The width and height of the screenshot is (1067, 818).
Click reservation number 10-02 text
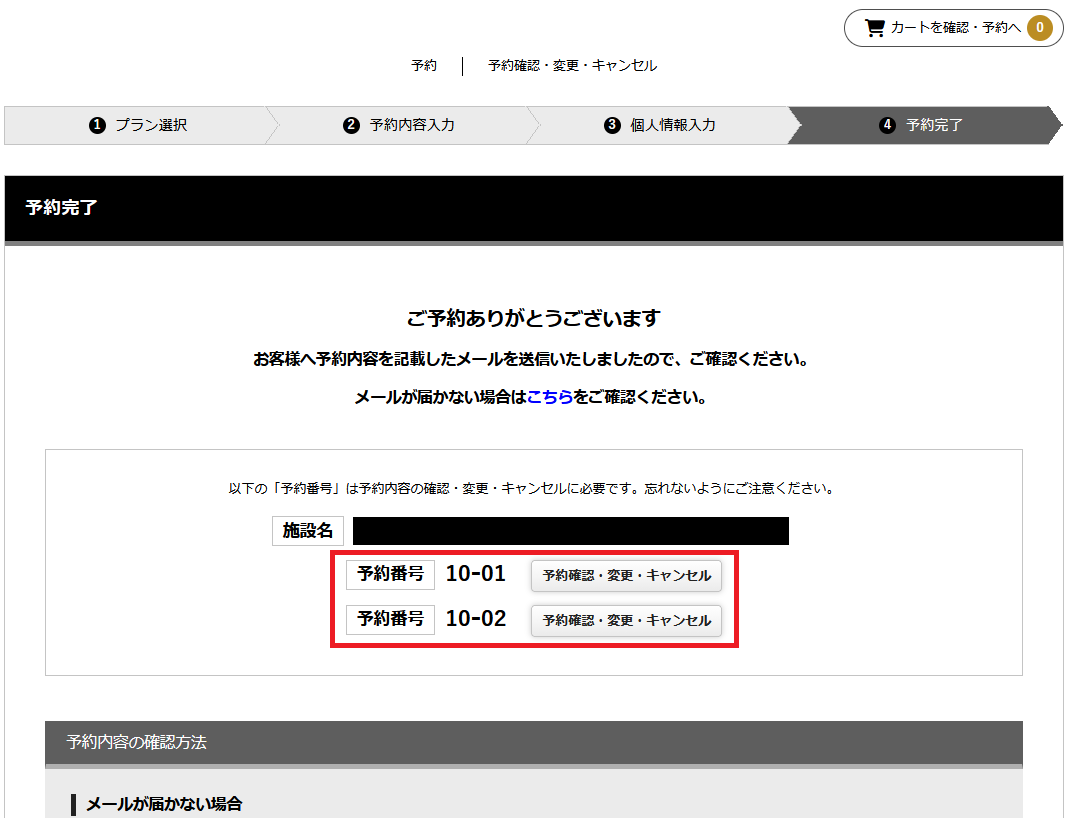476,619
